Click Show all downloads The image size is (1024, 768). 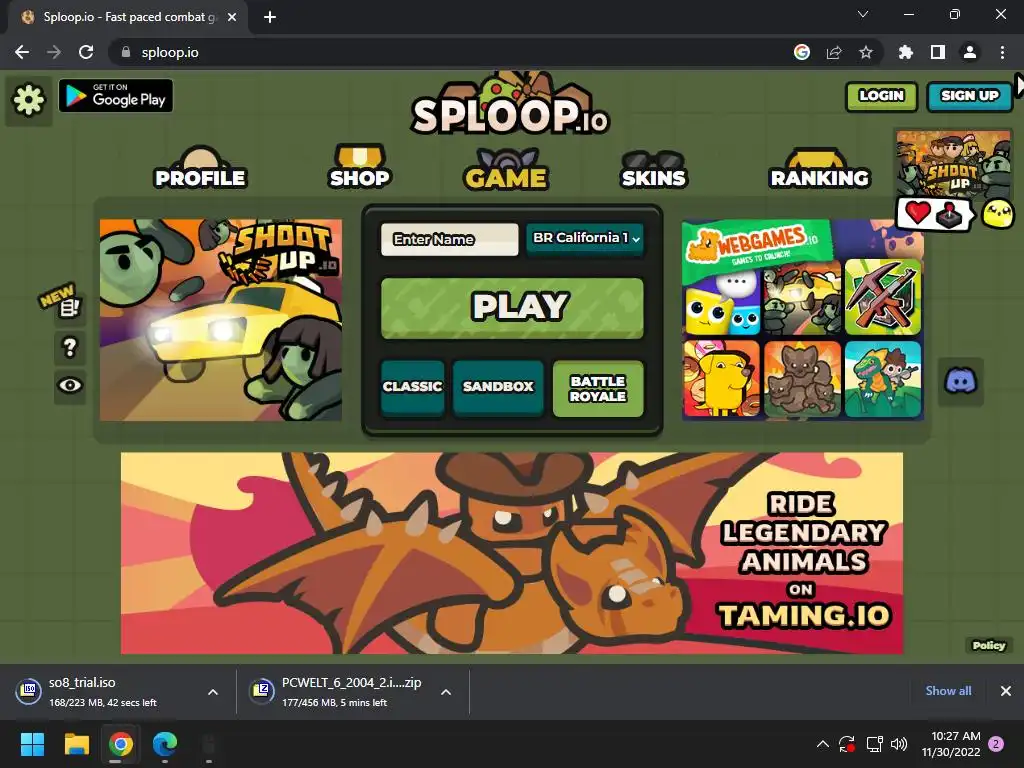(948, 691)
